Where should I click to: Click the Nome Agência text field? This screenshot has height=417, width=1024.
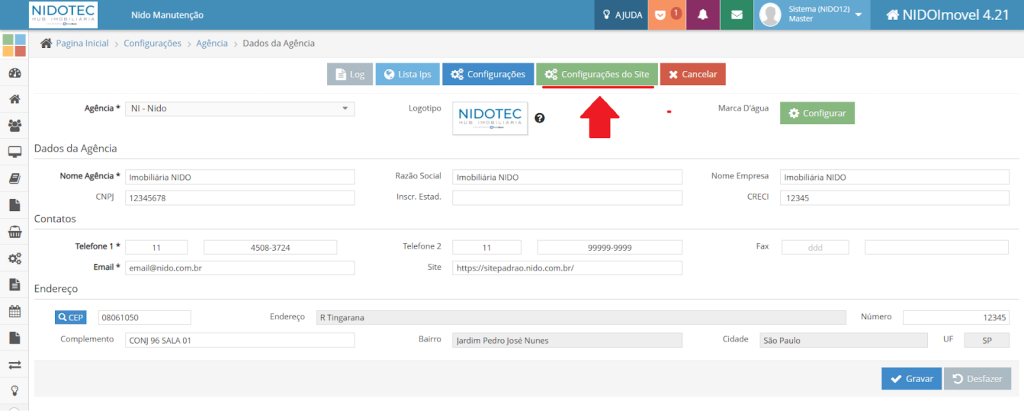(x=240, y=177)
